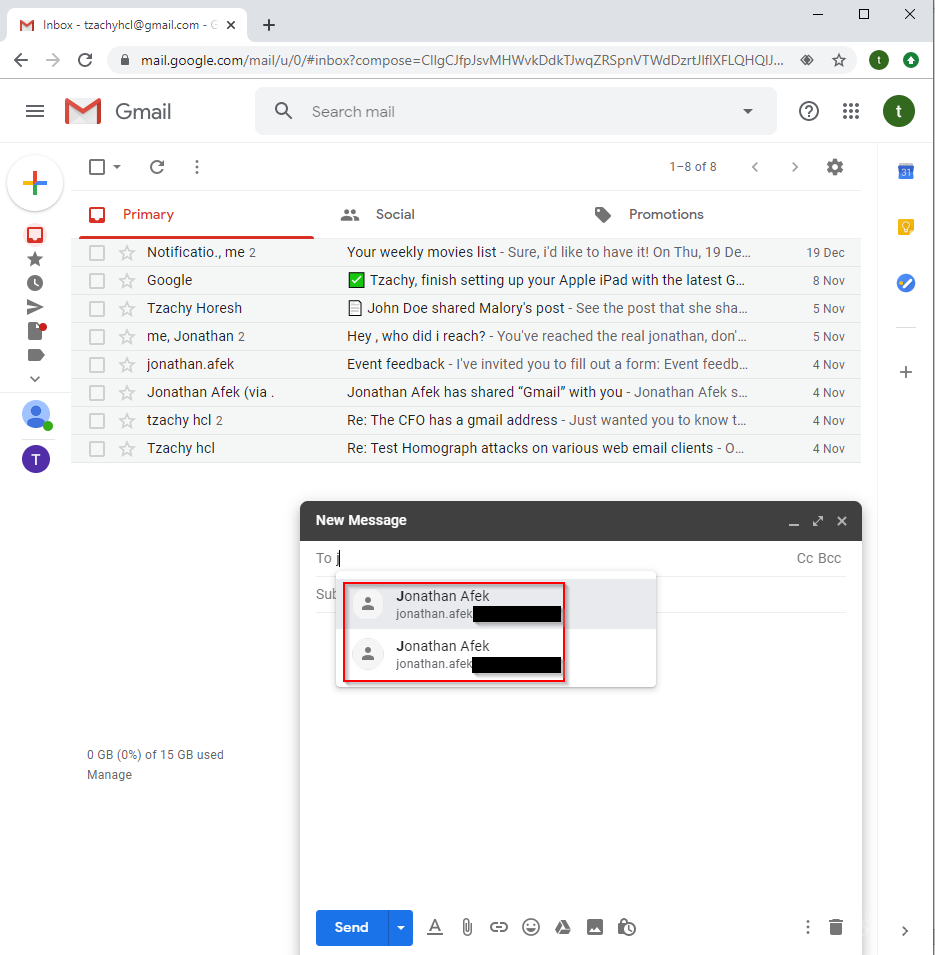The height and width of the screenshot is (955, 935).
Task: Star the tzachy hcl email
Action: click(127, 420)
